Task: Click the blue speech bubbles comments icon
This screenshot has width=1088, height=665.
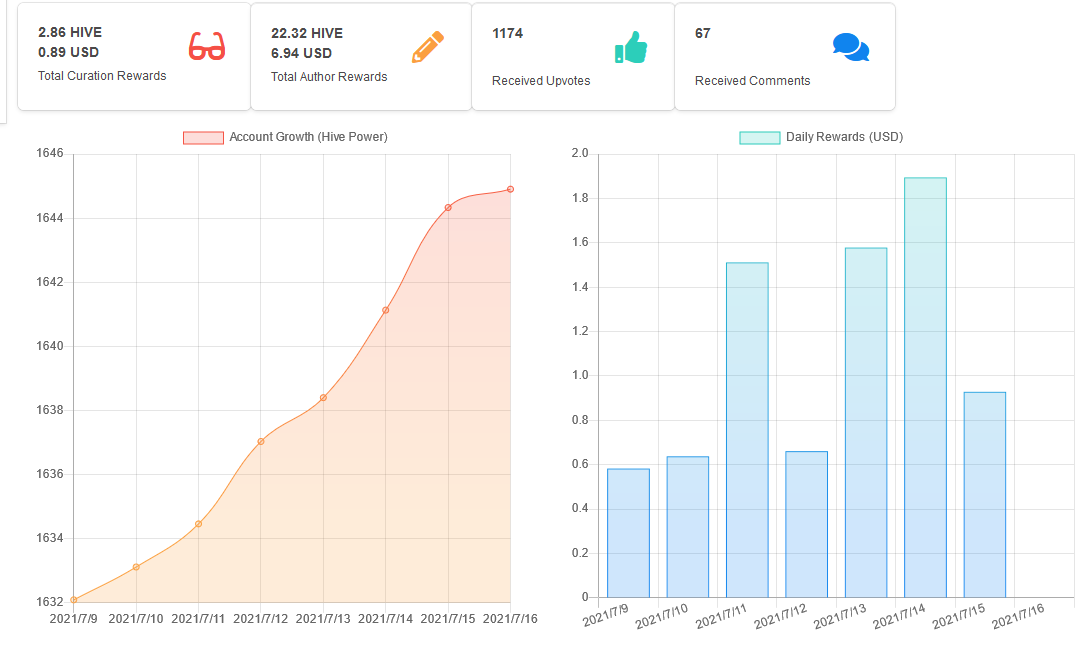Action: click(851, 47)
